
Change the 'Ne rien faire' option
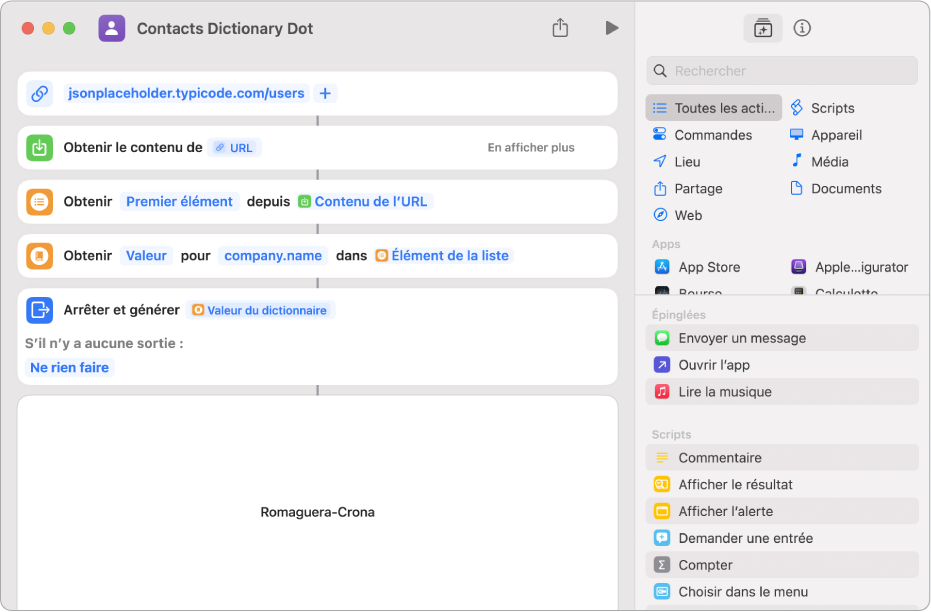tap(70, 367)
